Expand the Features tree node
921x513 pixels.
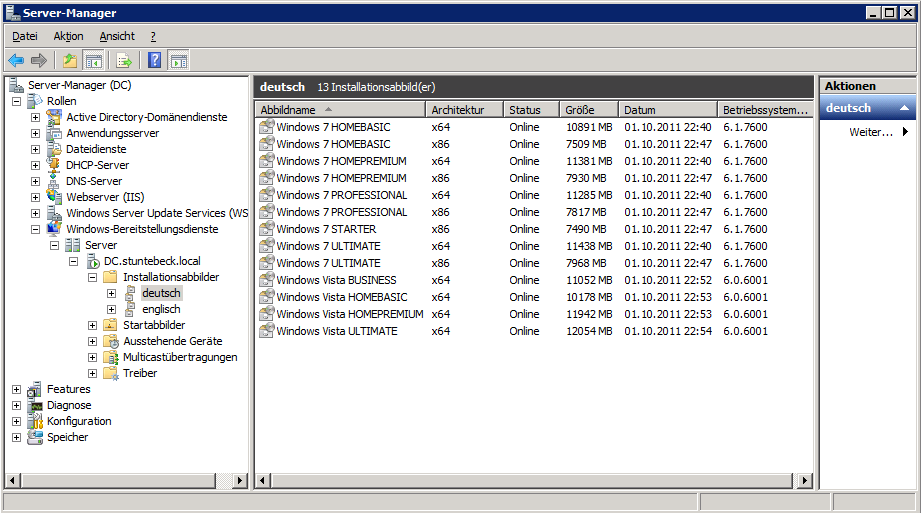16,389
